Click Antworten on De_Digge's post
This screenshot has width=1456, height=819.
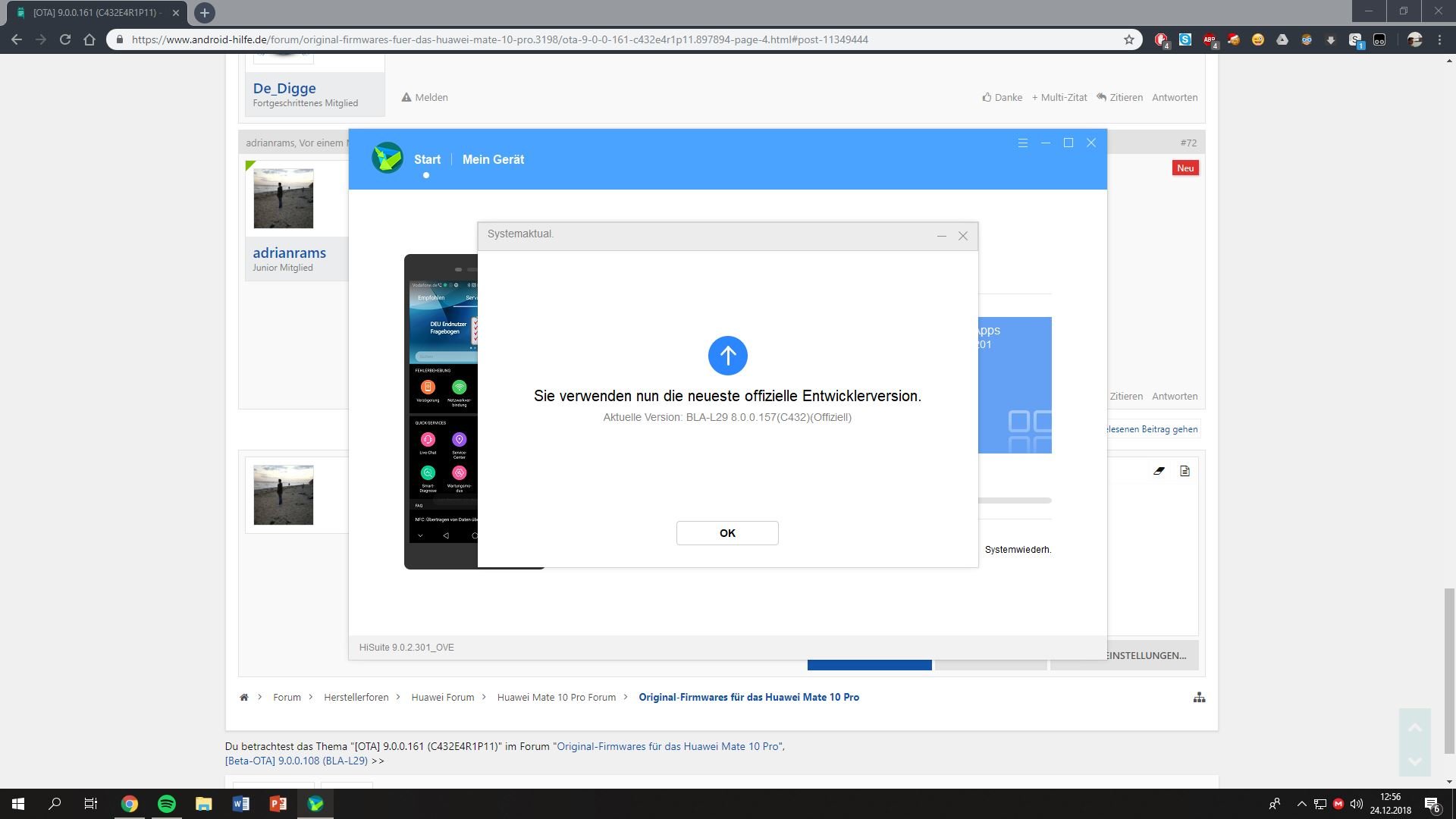click(x=1175, y=97)
